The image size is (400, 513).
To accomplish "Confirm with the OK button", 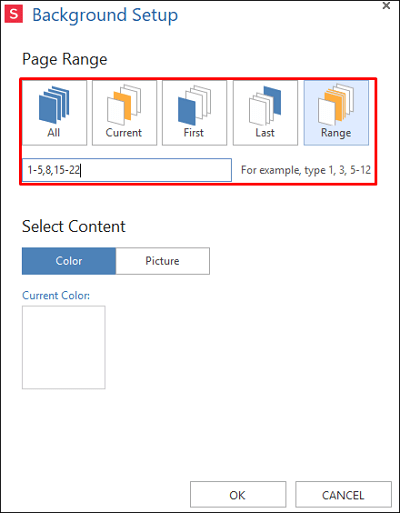I will 238,495.
